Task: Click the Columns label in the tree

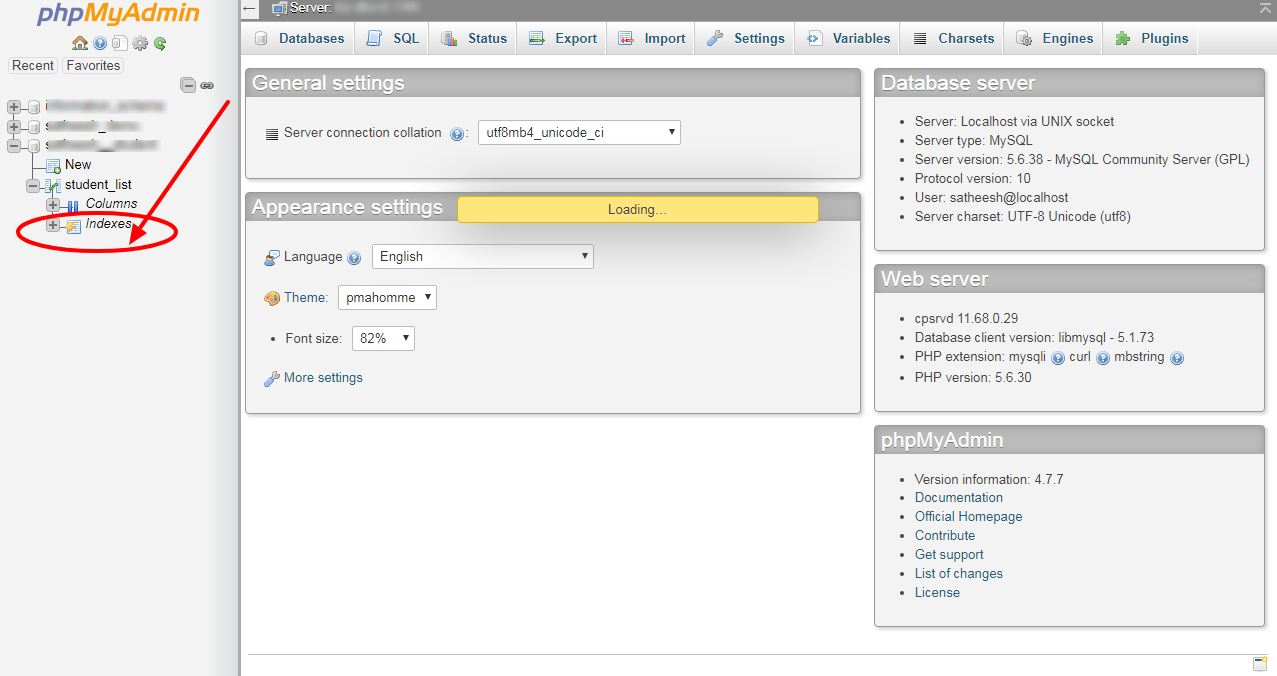Action: (111, 204)
